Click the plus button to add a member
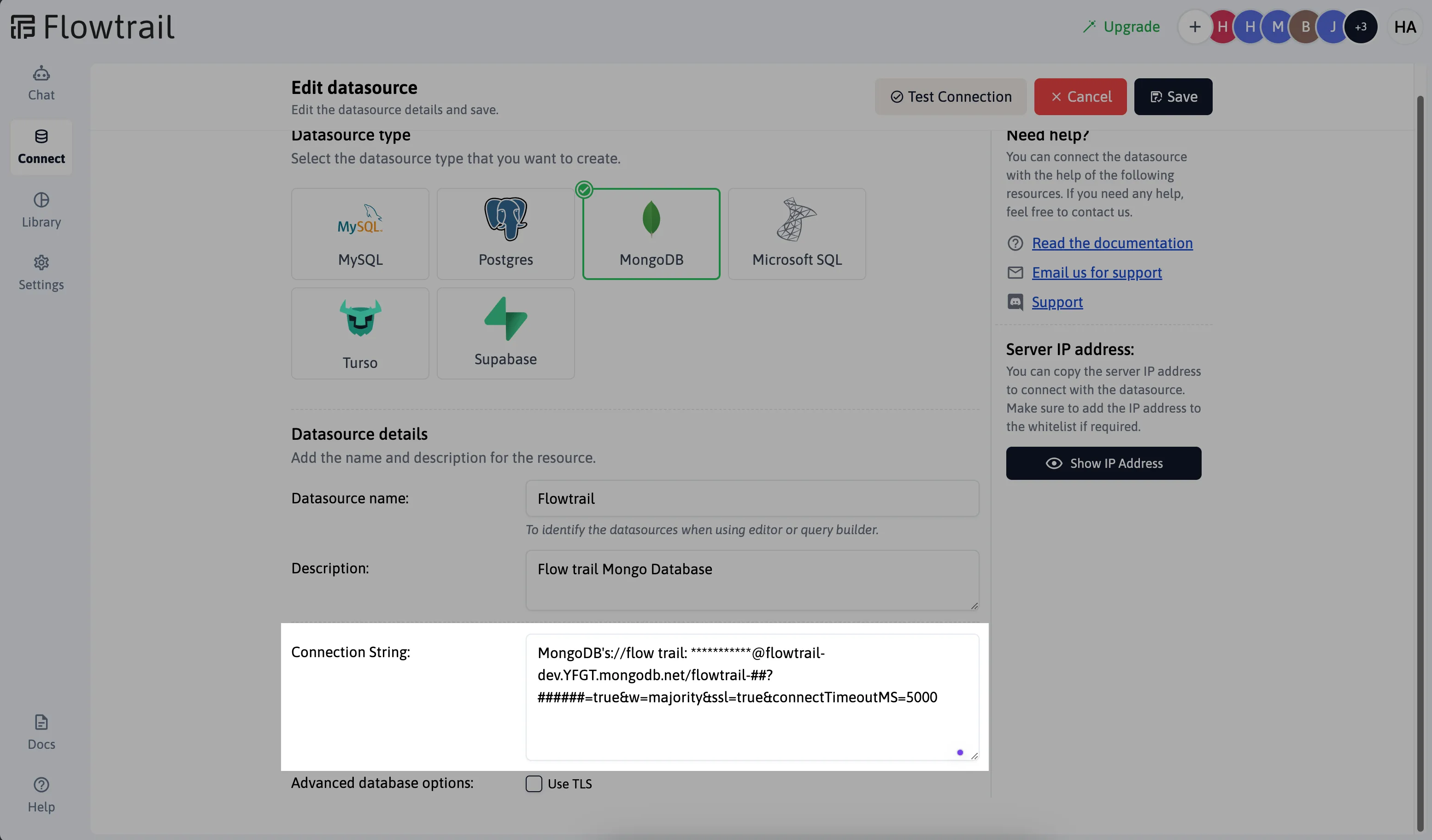Image resolution: width=1432 pixels, height=840 pixels. [x=1194, y=27]
